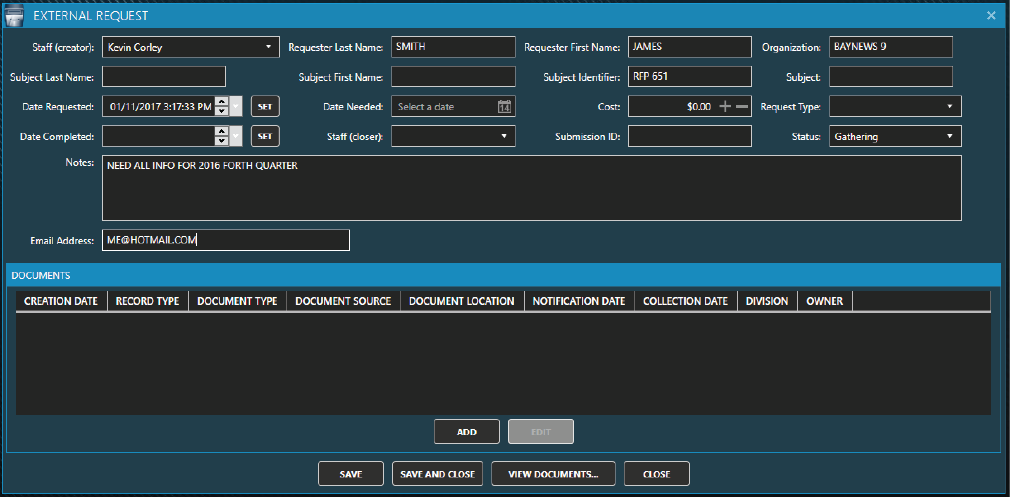Add a new document with ADD
This screenshot has width=1011, height=498.
[x=467, y=432]
